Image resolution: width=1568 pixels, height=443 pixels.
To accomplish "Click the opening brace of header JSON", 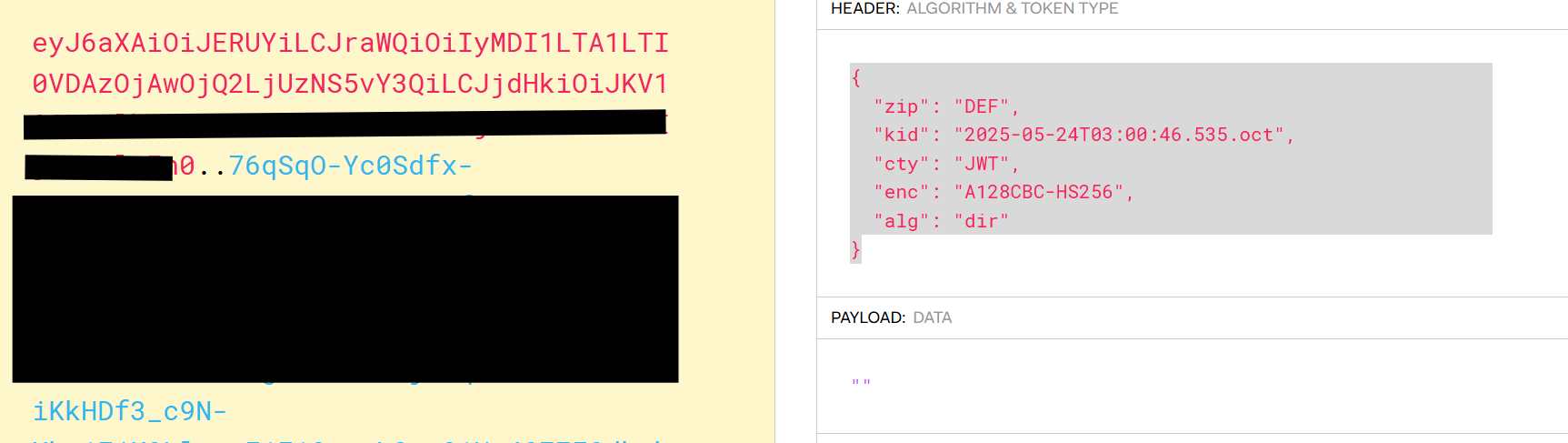I will pos(855,77).
